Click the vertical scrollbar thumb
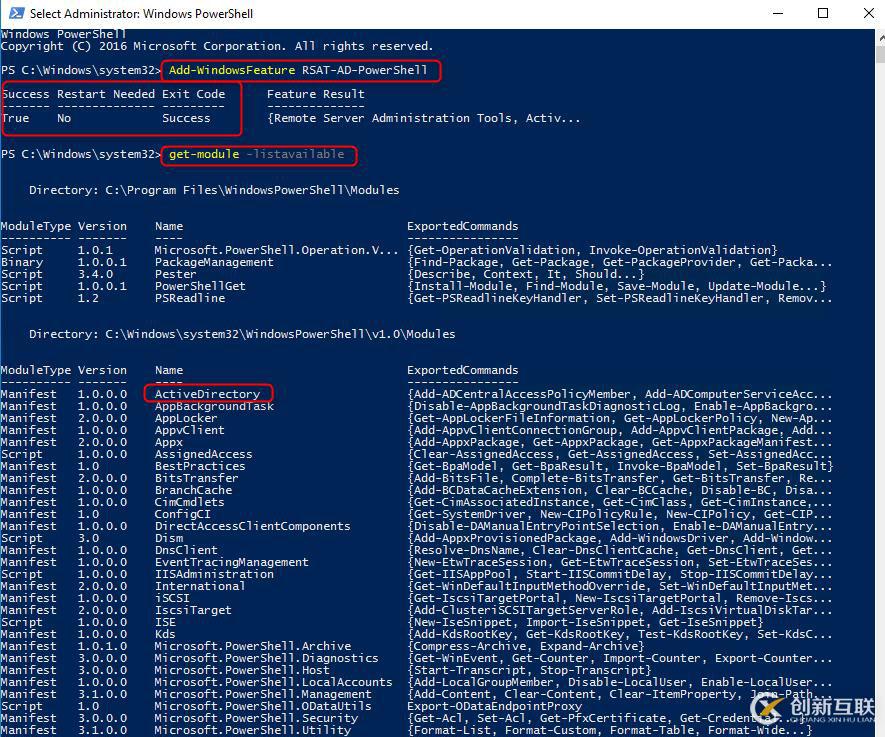Image resolution: width=885 pixels, height=737 pixels. 880,55
